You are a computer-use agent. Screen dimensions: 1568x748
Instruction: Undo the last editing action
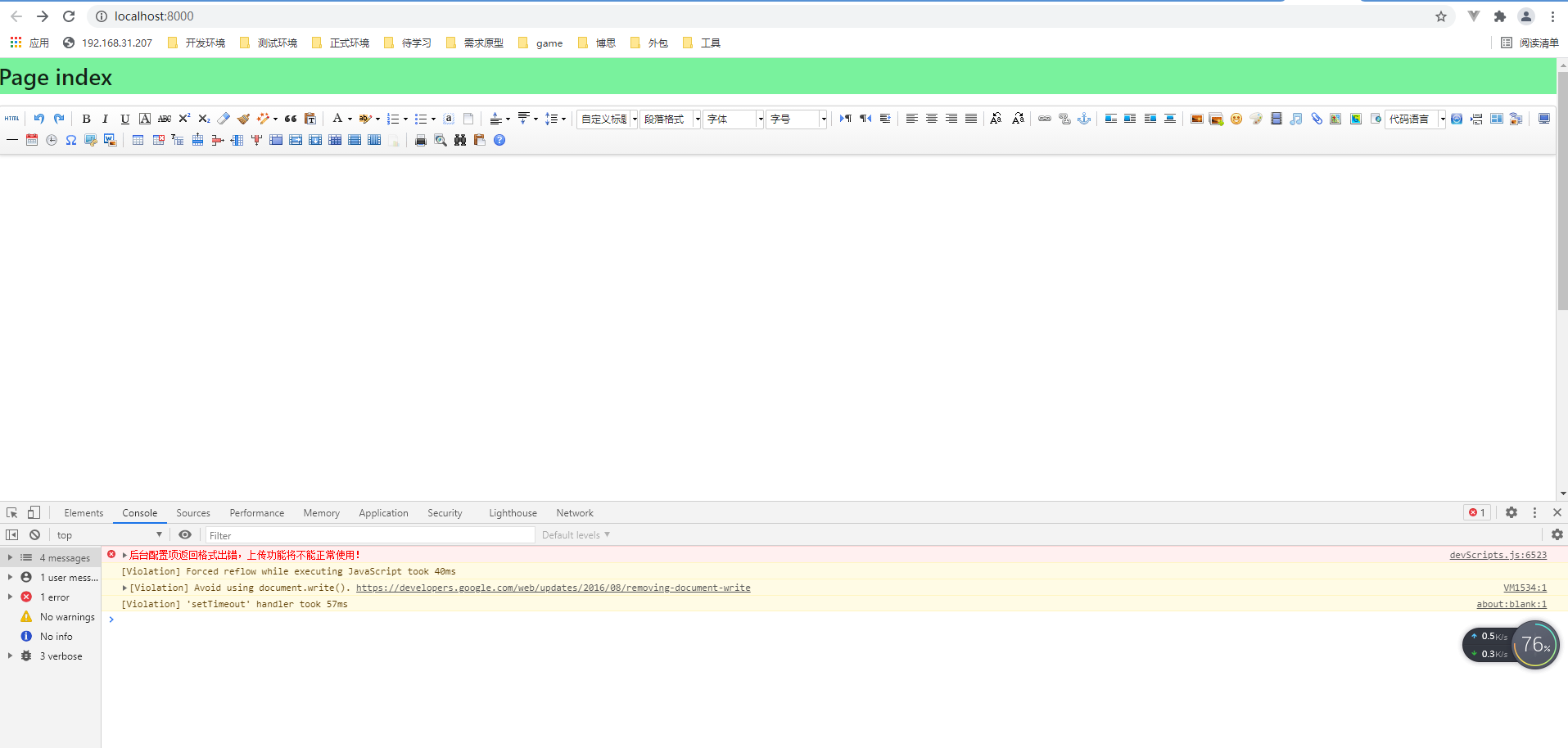pyautogui.click(x=38, y=119)
